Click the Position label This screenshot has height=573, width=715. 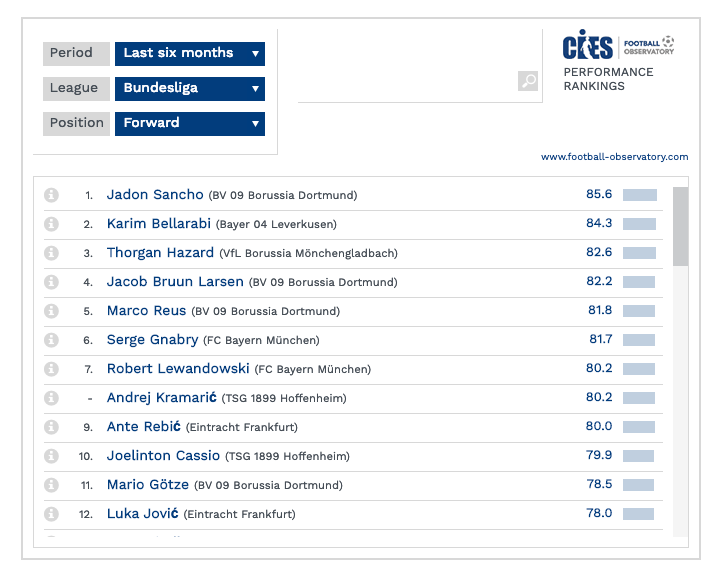point(76,124)
